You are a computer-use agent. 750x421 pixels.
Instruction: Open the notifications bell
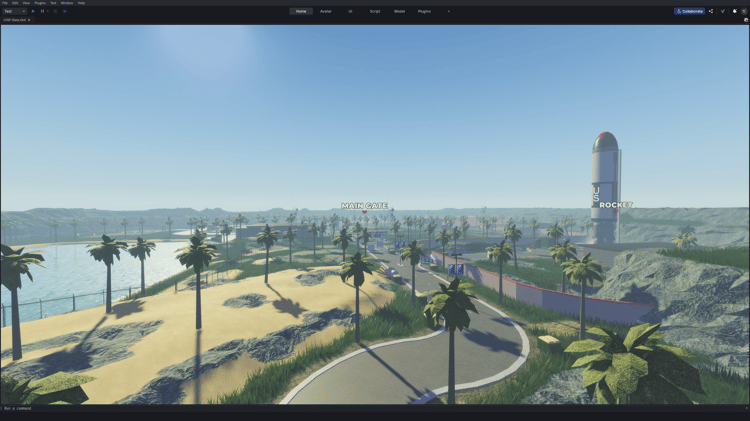point(735,11)
